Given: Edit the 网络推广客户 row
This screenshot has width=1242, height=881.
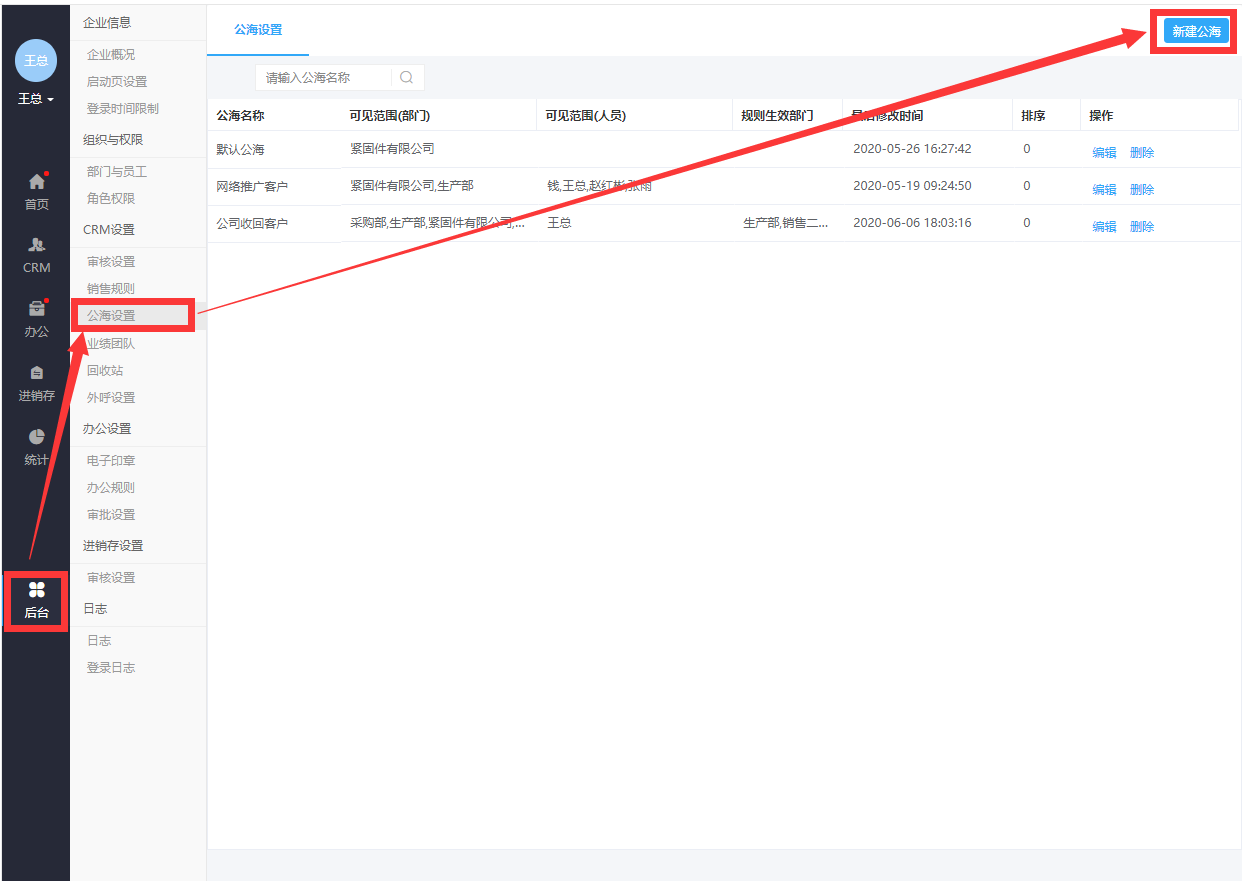Looking at the screenshot, I should (x=1104, y=189).
